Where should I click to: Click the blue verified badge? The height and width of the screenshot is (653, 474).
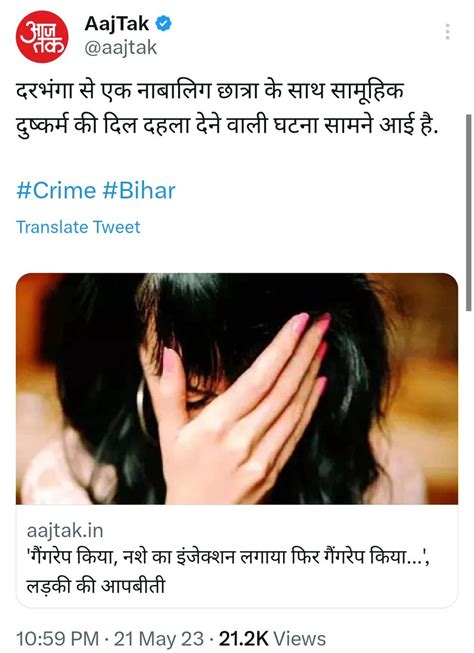[x=163, y=24]
